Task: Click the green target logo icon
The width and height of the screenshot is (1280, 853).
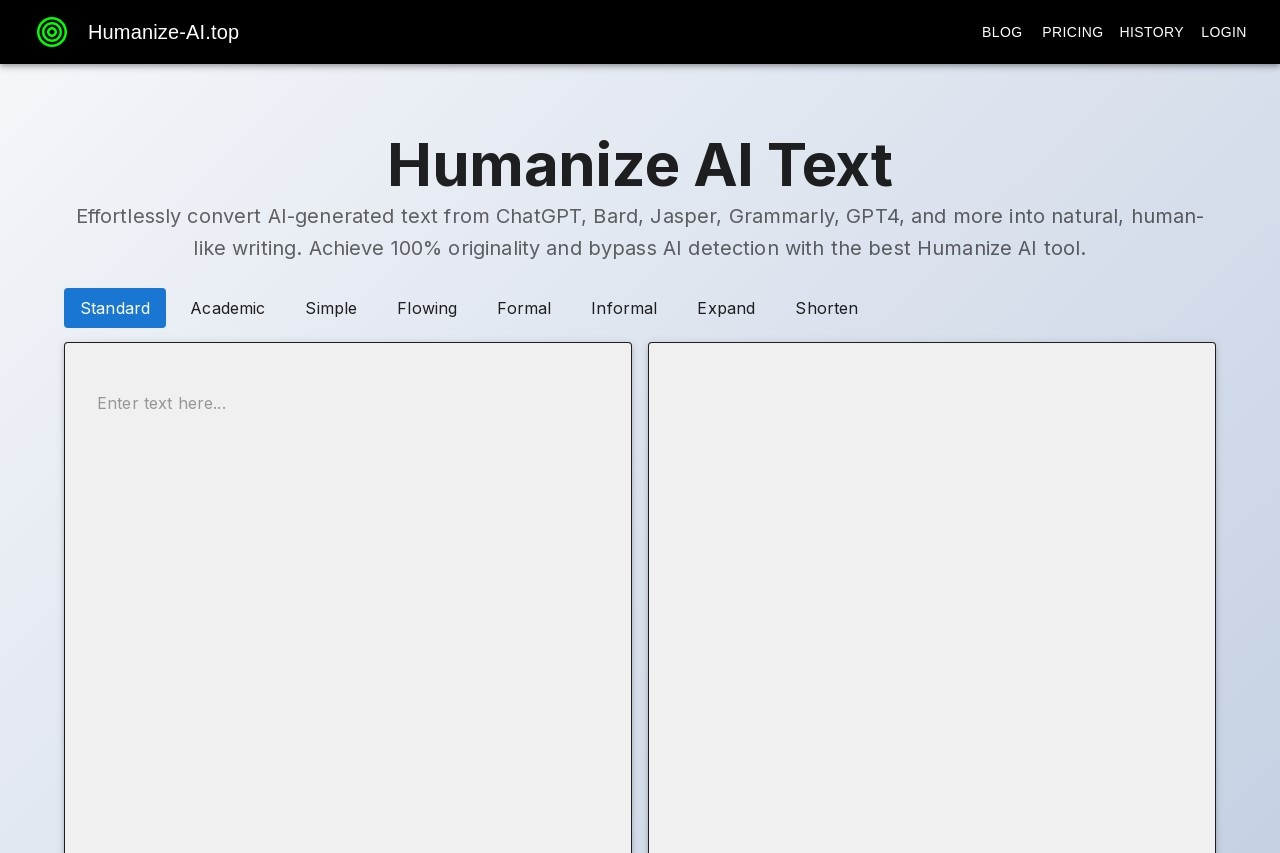Action: 52,32
